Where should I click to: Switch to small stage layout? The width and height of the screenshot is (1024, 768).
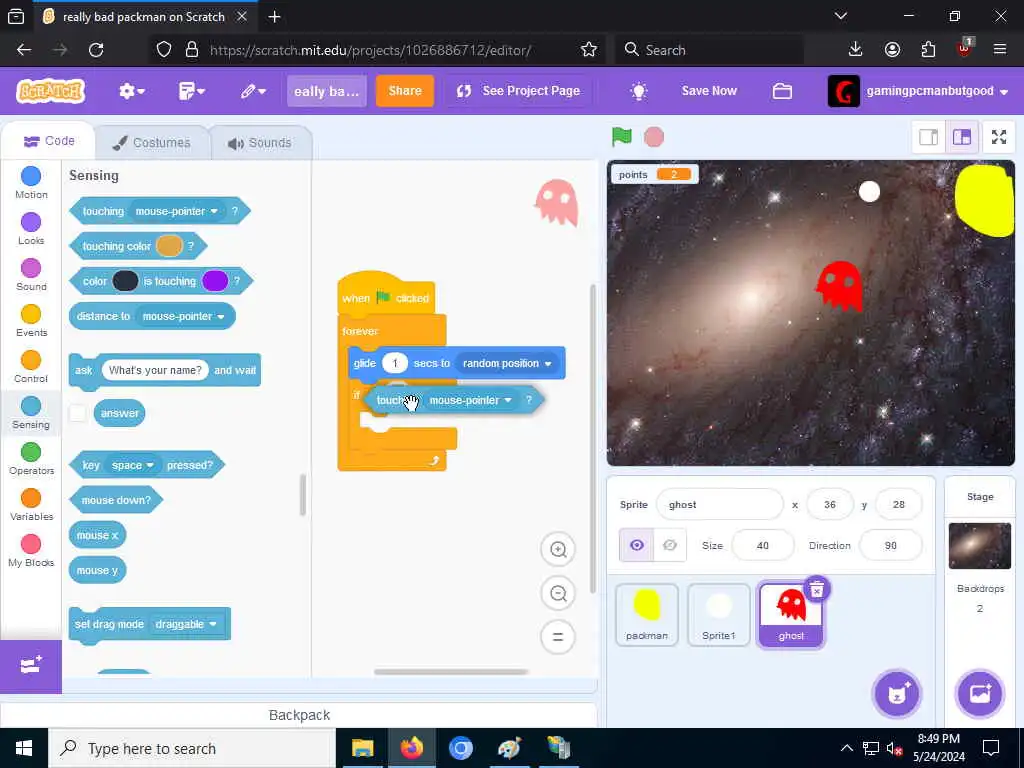pos(929,136)
